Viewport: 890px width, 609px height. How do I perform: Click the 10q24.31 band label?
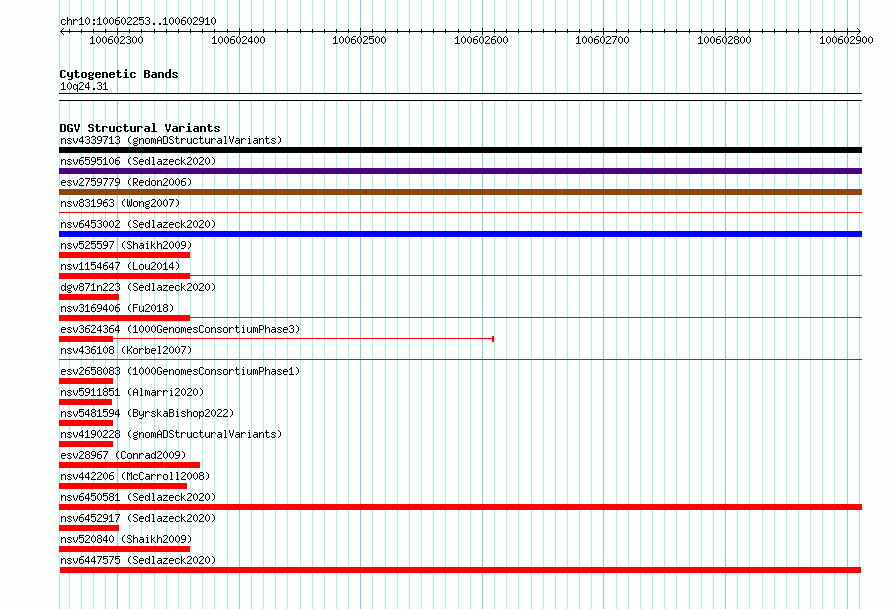coord(84,86)
